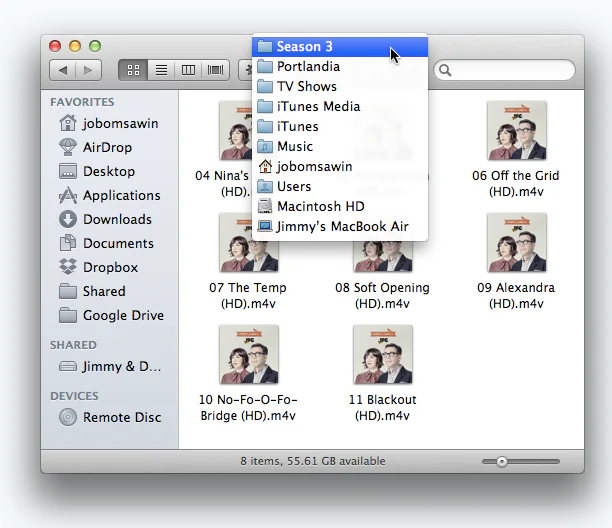Choose TV Shows in the path menu
Image resolution: width=612 pixels, height=528 pixels.
click(x=340, y=86)
